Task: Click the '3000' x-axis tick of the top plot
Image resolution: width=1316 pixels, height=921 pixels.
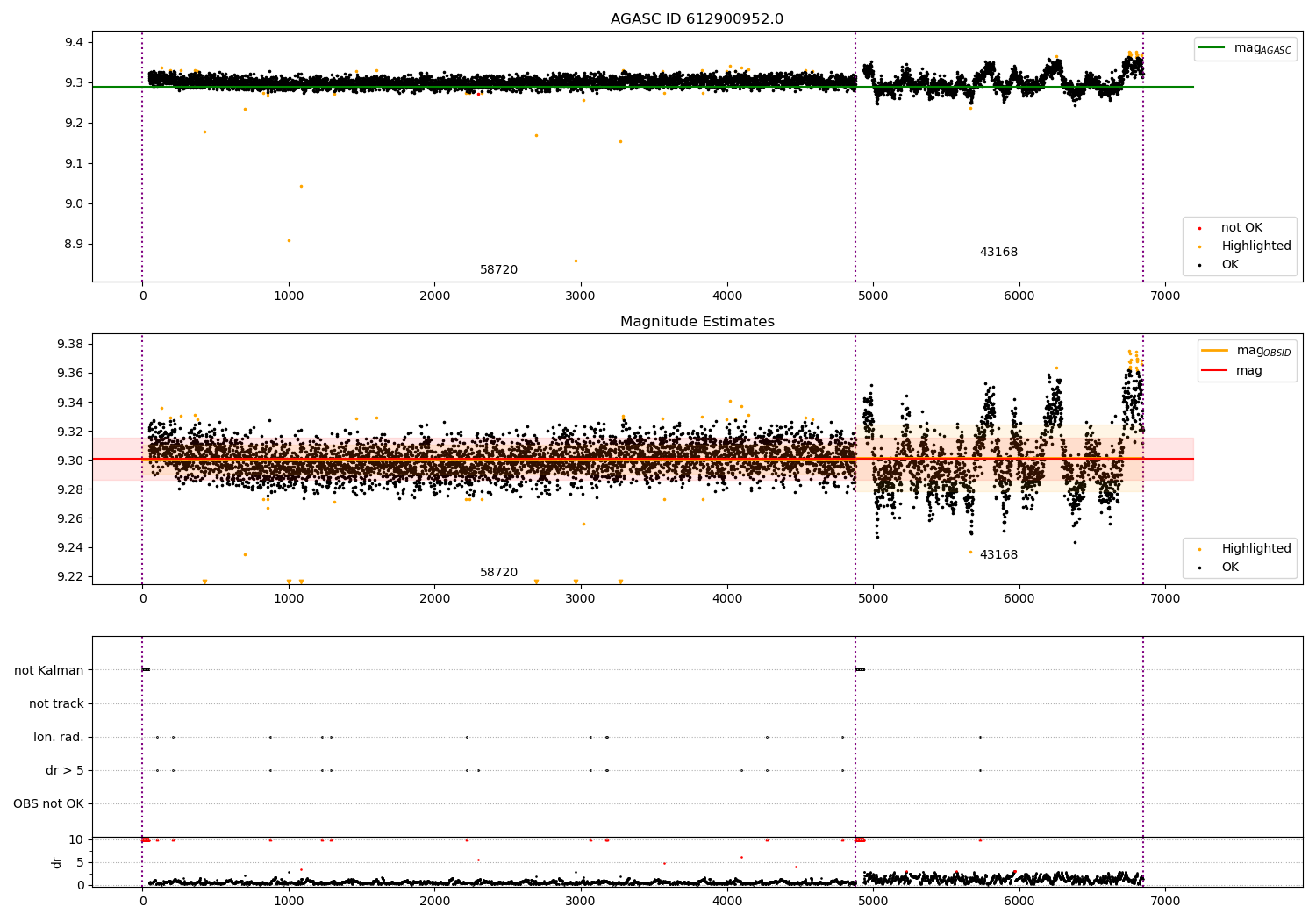Action: pyautogui.click(x=581, y=296)
